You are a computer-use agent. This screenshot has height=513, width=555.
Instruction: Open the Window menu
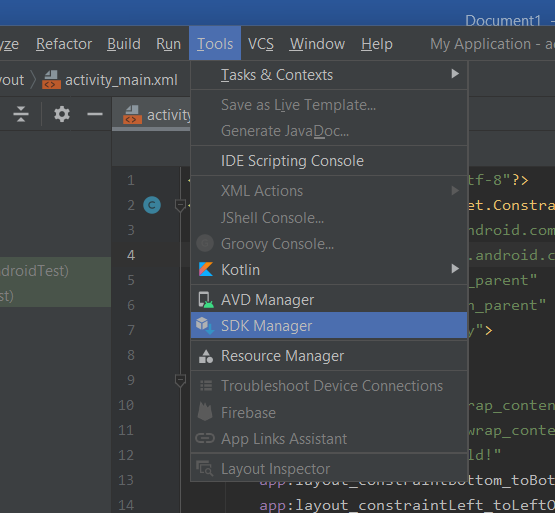tap(317, 44)
